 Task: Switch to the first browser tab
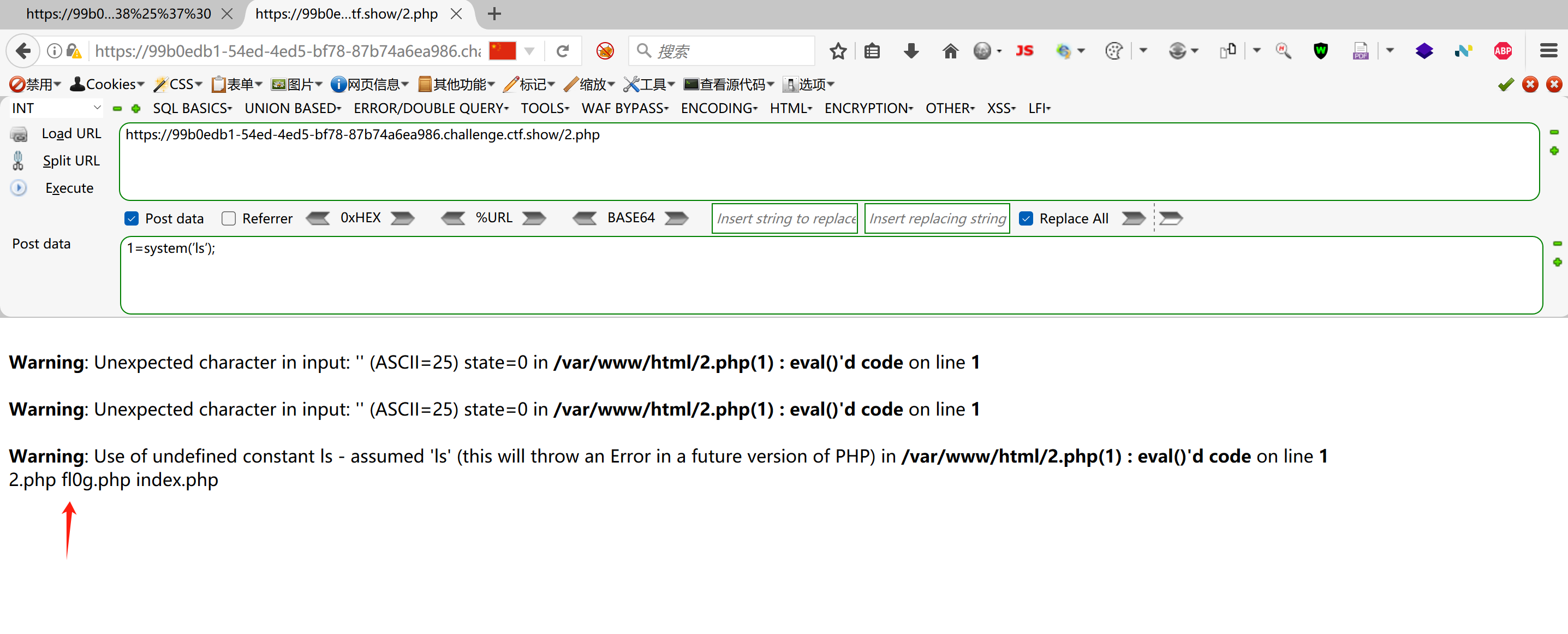[x=118, y=14]
